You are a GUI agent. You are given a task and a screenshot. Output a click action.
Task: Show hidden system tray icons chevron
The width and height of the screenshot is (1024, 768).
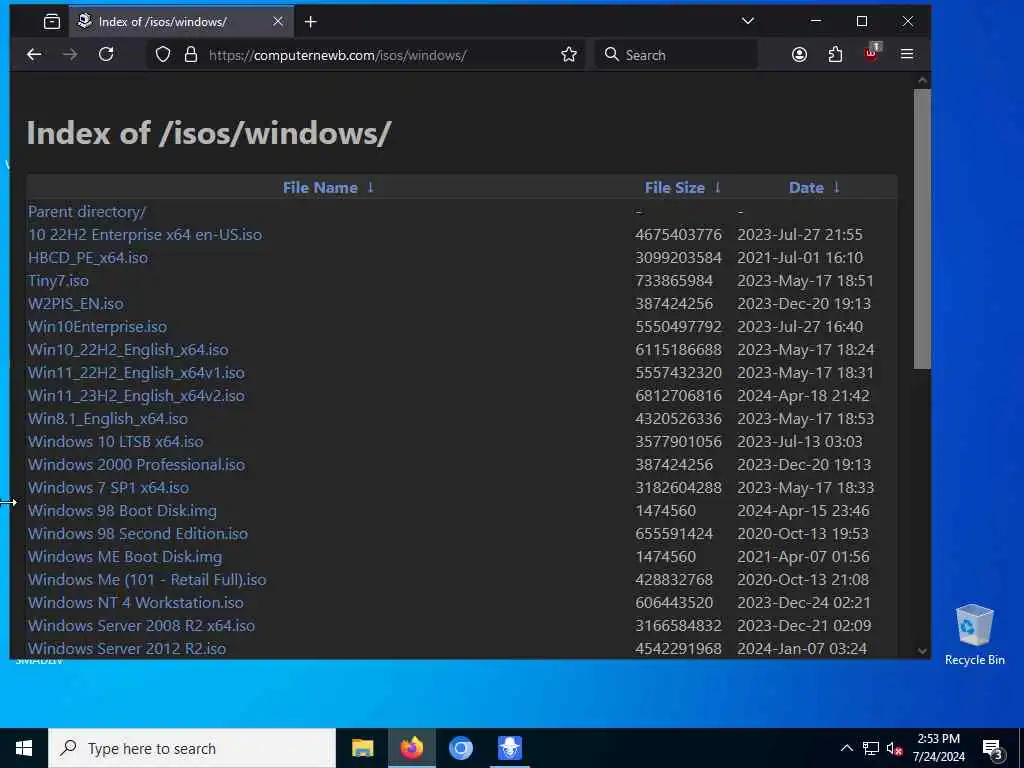click(x=846, y=748)
